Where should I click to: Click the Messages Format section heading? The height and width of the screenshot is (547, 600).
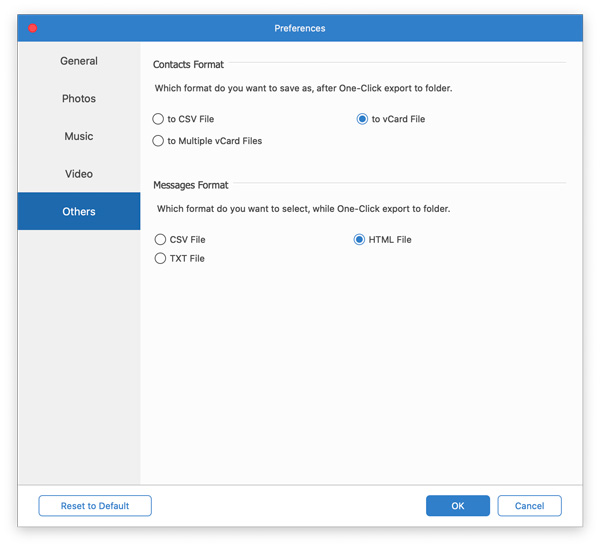tap(191, 185)
